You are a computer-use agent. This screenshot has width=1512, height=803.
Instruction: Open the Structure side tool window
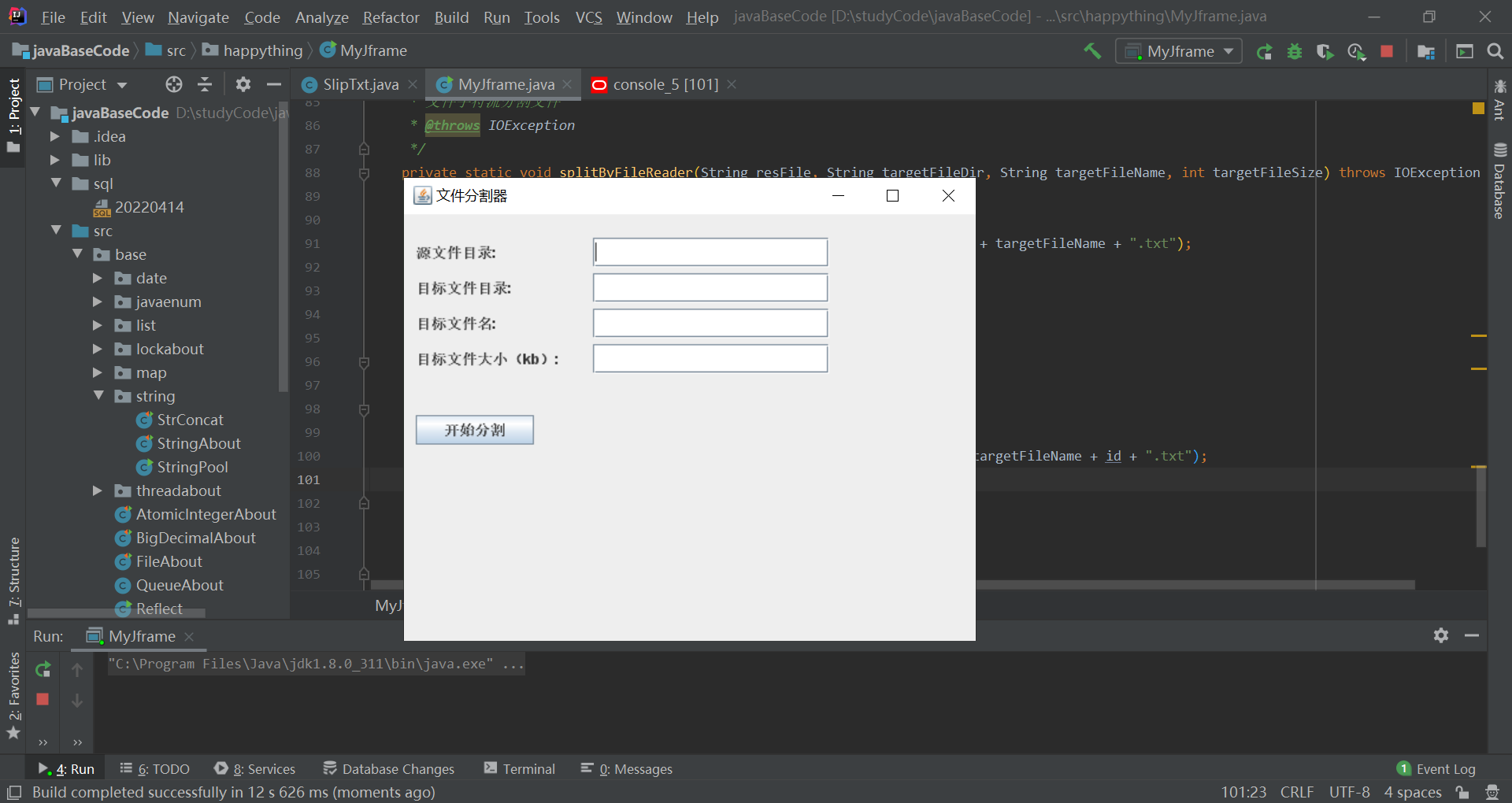13,581
